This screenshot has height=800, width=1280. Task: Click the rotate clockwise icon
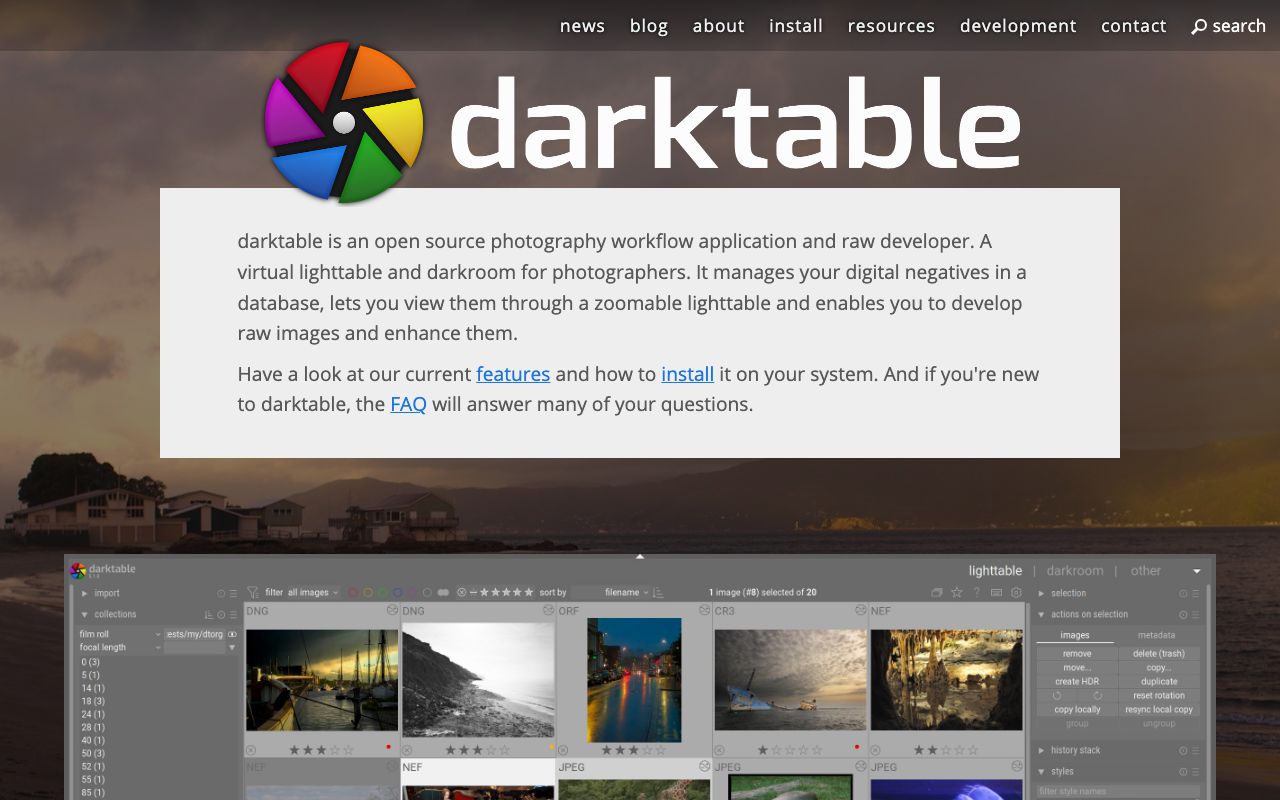click(x=1097, y=696)
